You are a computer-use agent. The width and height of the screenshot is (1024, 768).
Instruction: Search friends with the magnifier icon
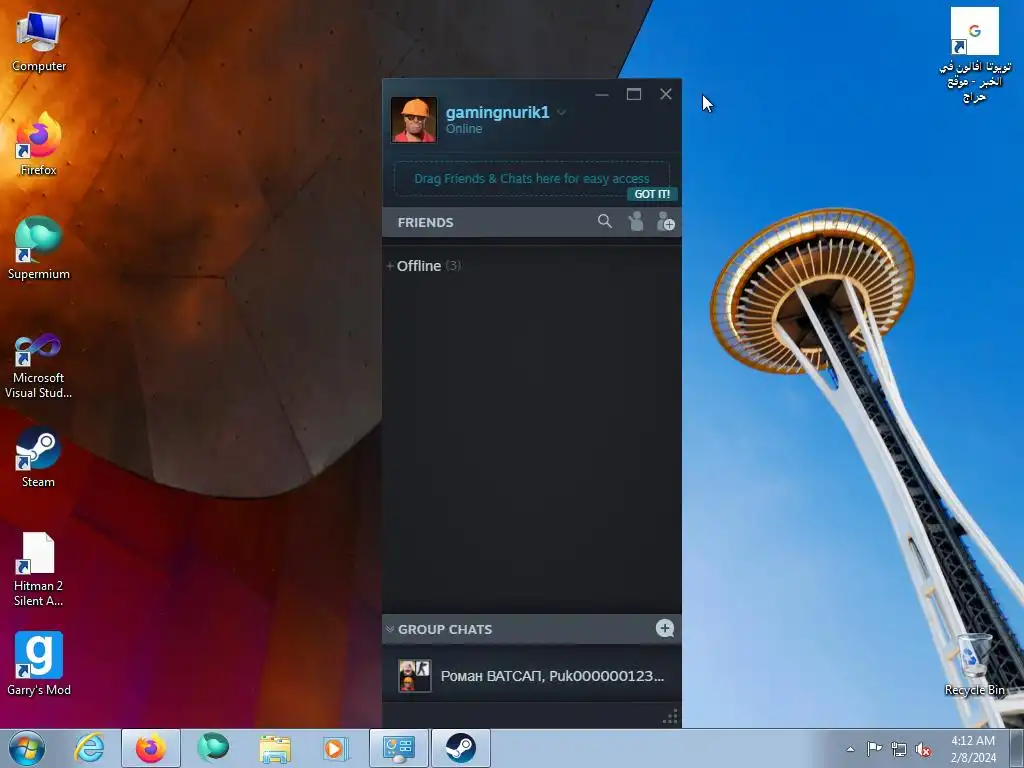pos(605,222)
